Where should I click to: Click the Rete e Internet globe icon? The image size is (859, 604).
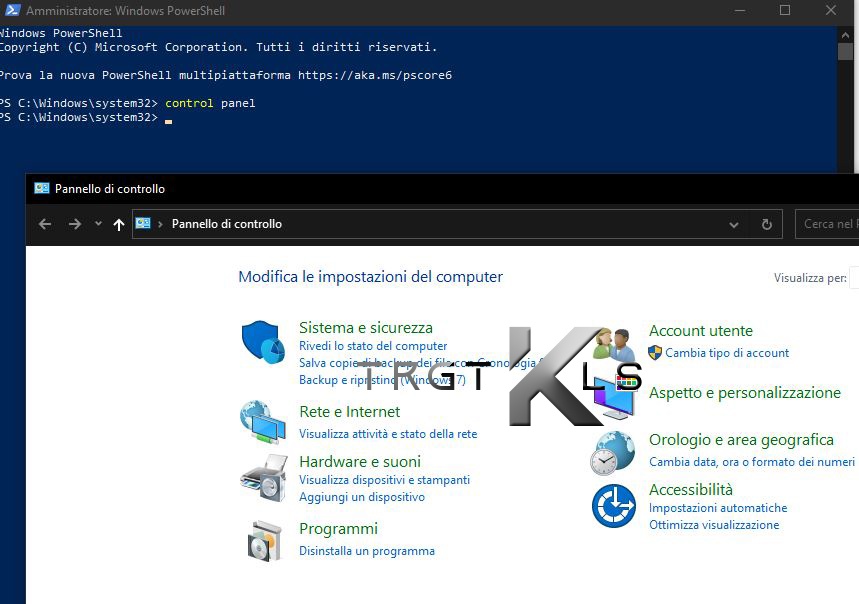point(263,421)
